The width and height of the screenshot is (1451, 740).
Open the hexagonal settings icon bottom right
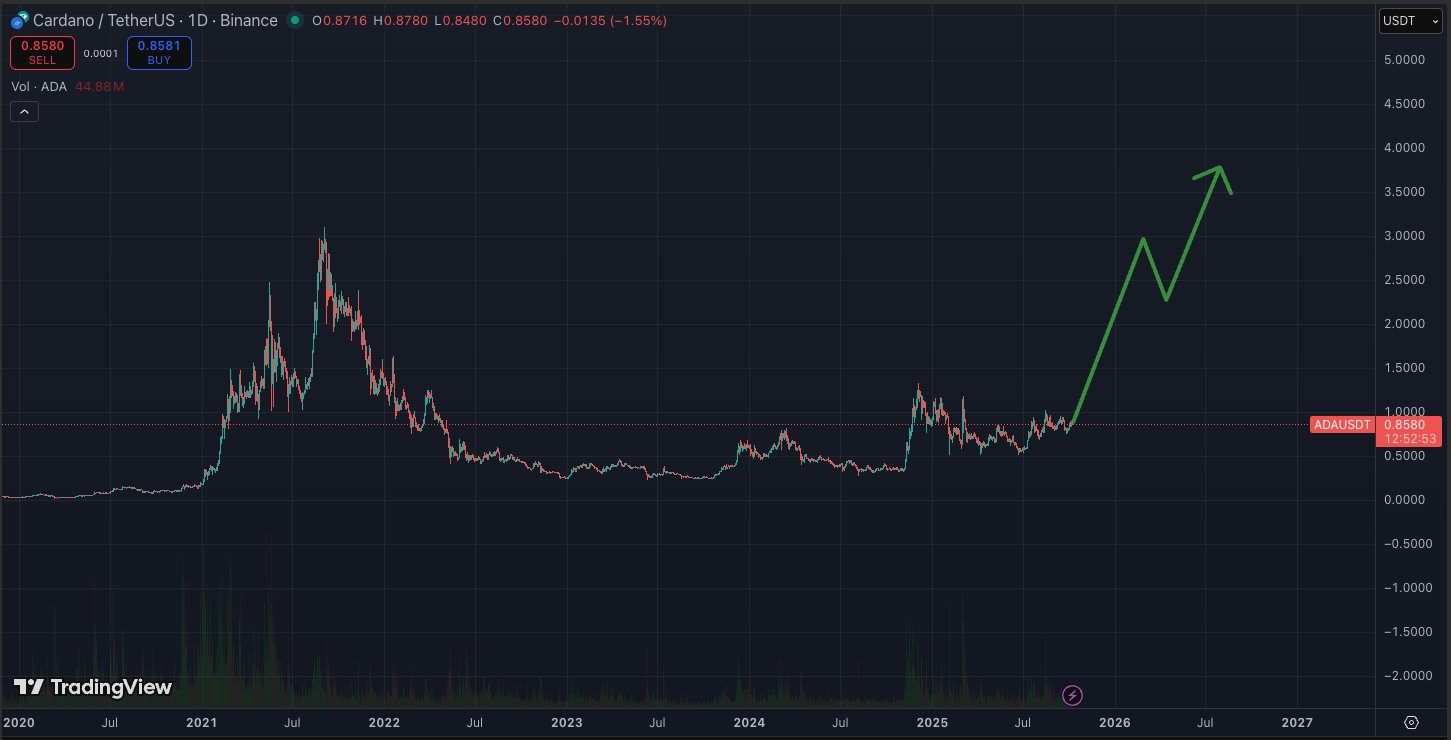click(1410, 721)
